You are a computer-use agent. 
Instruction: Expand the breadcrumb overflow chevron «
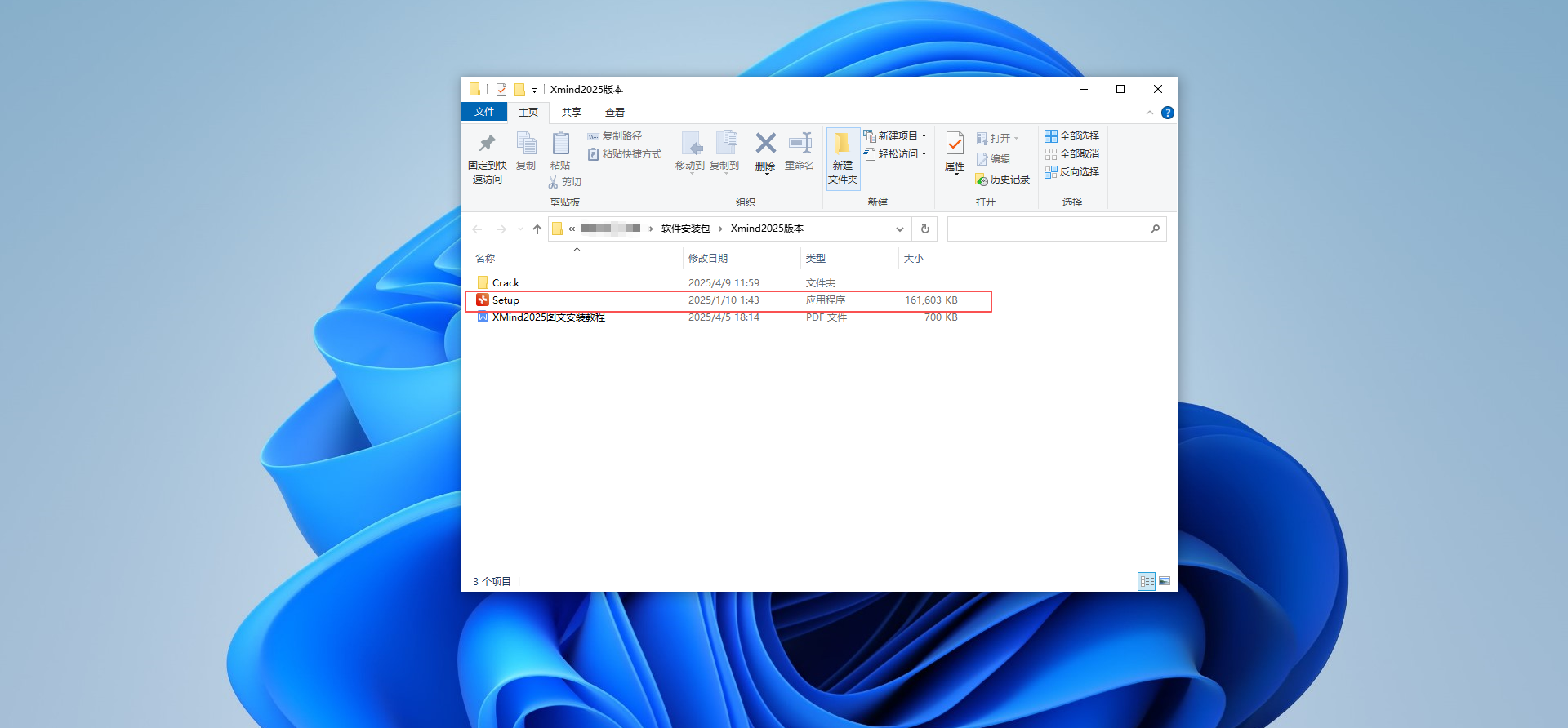[572, 229]
